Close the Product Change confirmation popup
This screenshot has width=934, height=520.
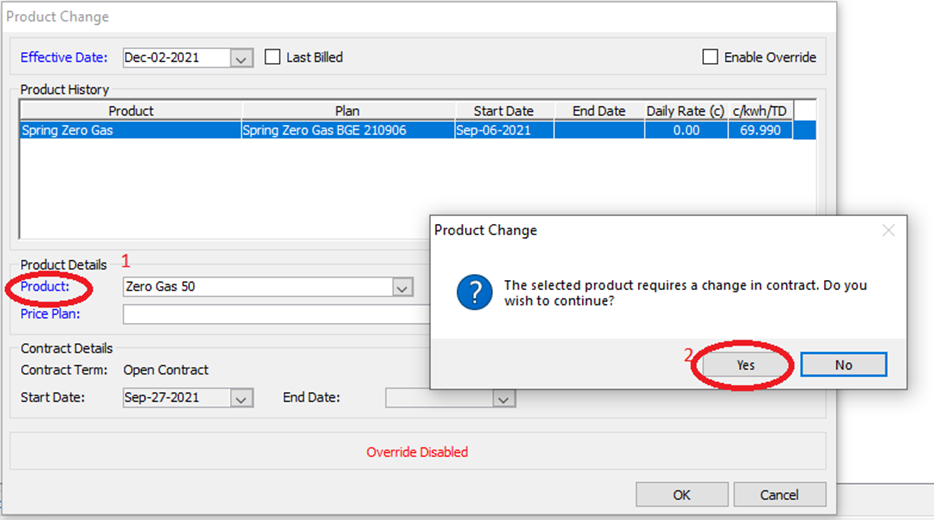coord(888,231)
